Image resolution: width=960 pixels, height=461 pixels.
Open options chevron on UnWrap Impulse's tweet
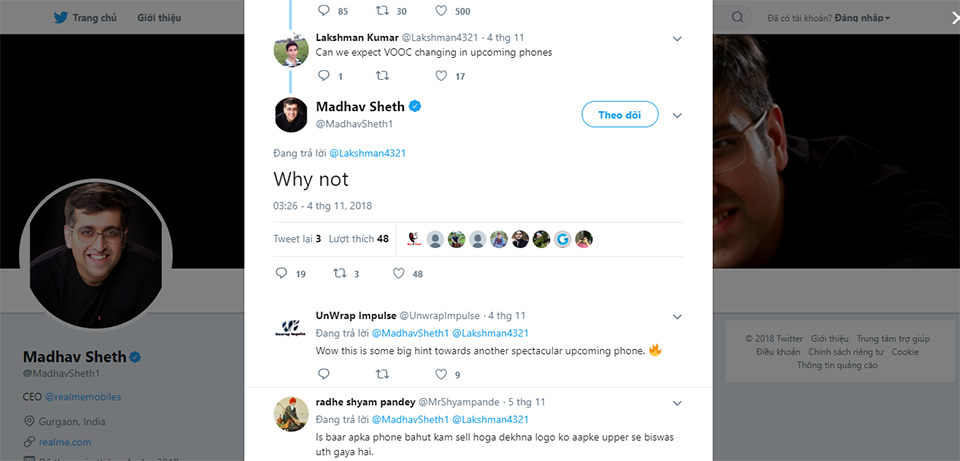677,317
